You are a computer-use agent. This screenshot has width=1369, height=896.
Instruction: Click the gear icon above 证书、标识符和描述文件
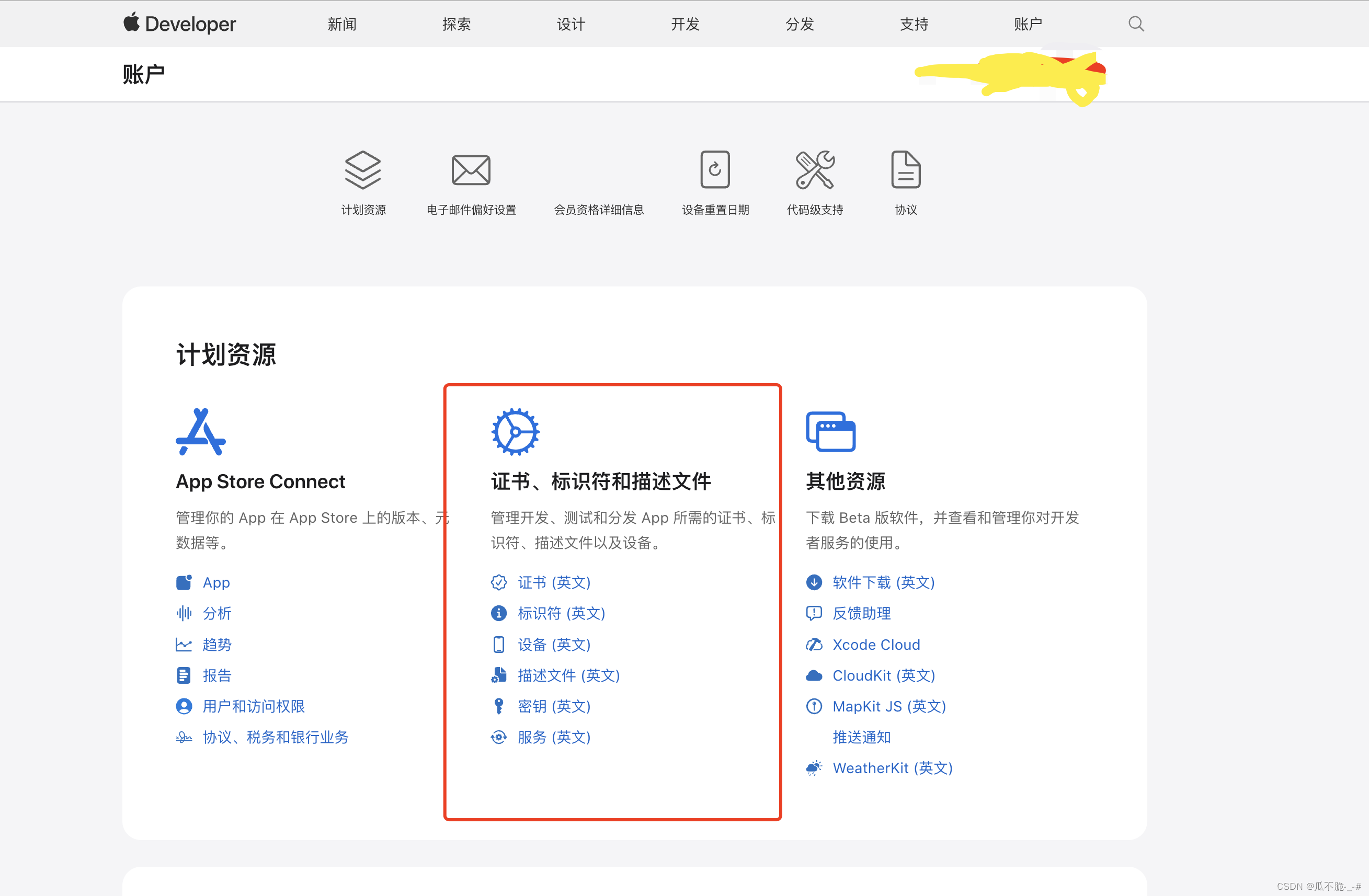(x=515, y=431)
